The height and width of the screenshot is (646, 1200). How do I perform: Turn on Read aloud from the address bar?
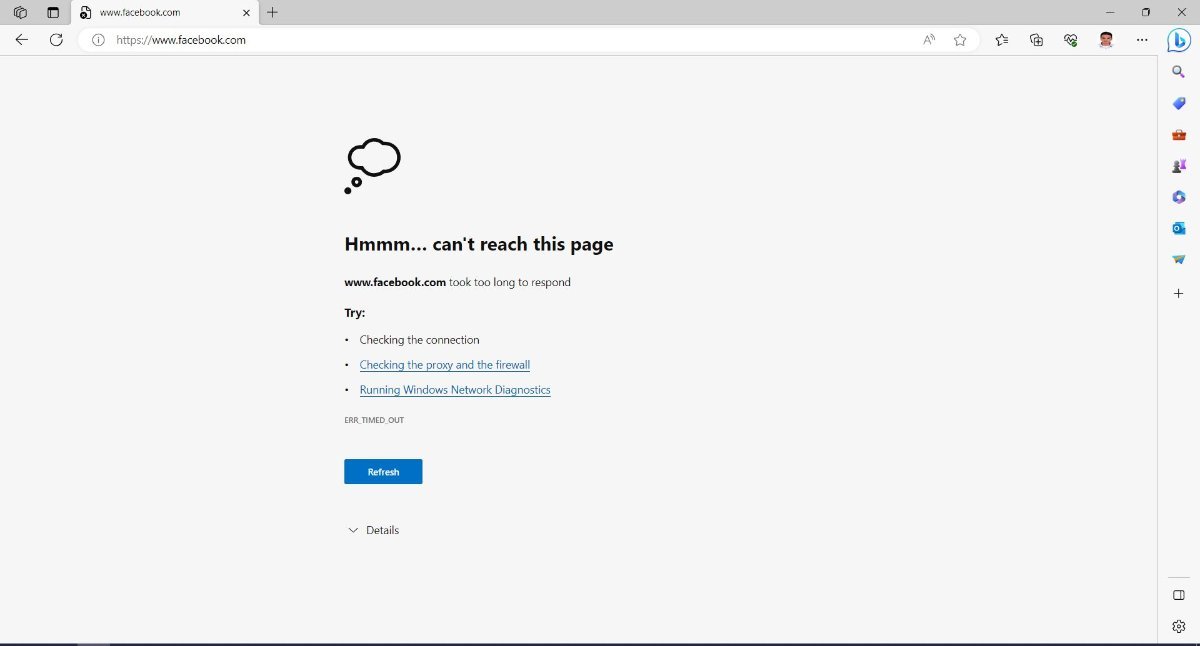pos(929,40)
